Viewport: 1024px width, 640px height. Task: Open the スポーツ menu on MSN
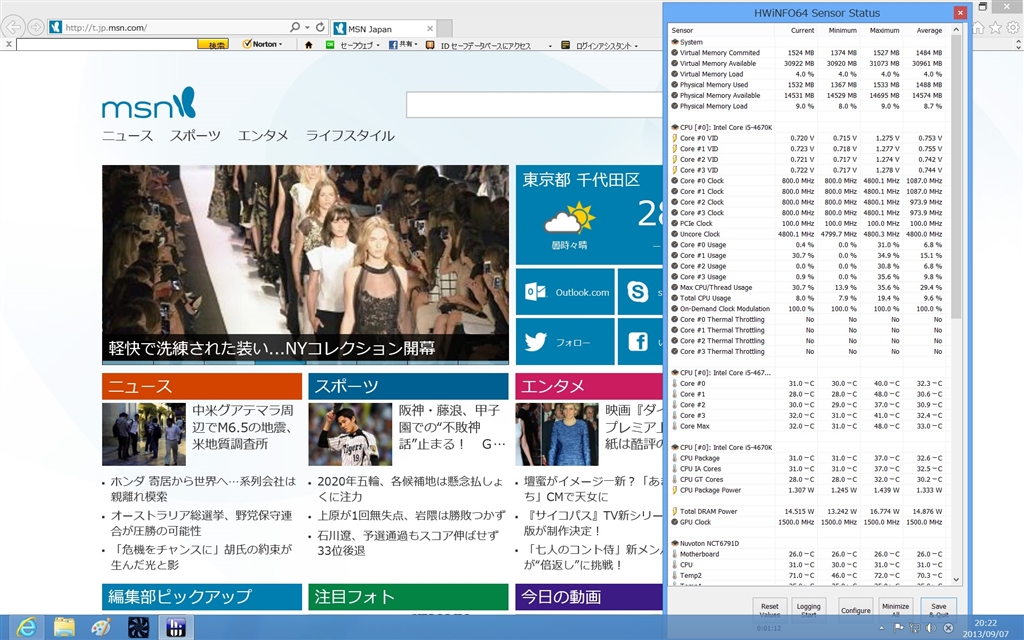[195, 136]
